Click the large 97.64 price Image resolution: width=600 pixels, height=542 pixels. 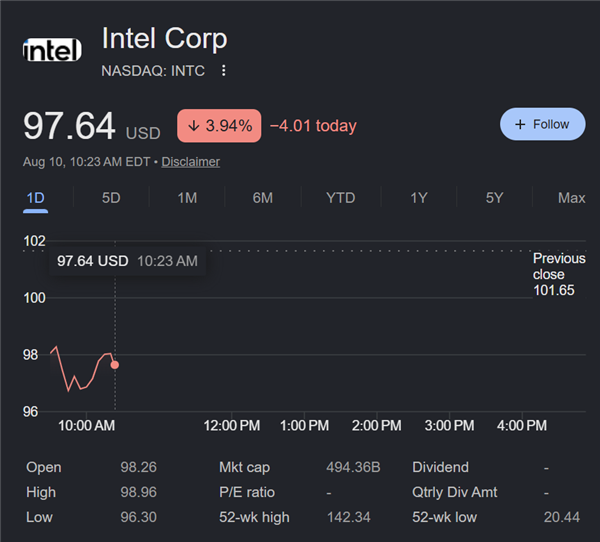pyautogui.click(x=69, y=126)
